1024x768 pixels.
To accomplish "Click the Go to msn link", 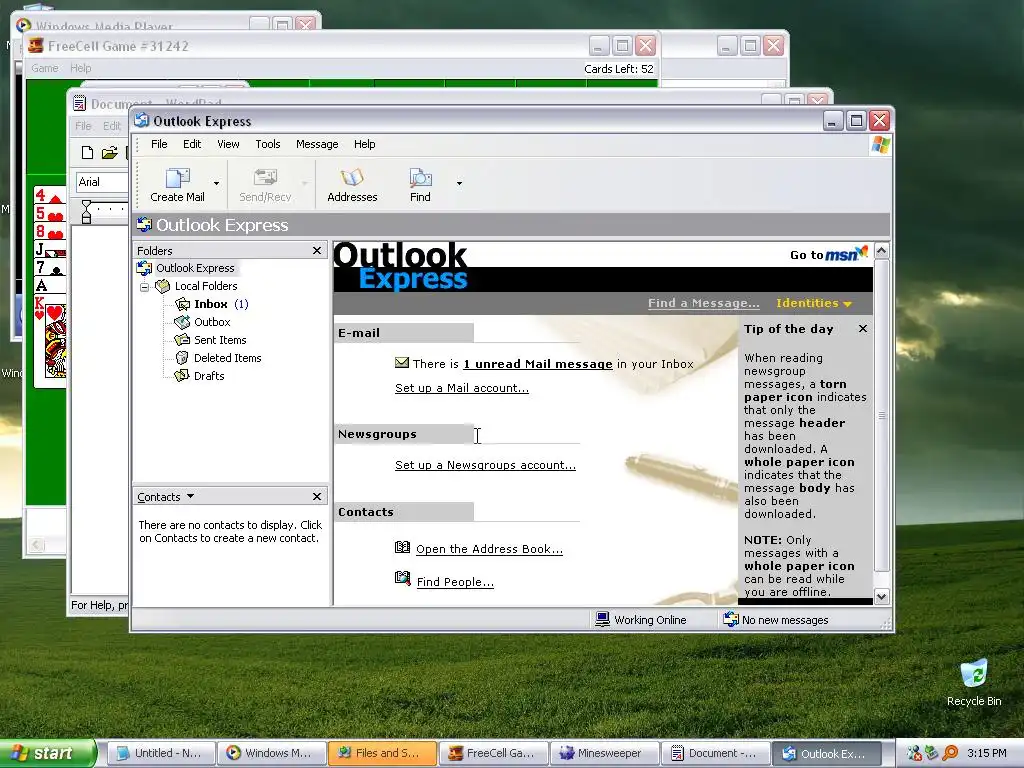I will click(829, 253).
